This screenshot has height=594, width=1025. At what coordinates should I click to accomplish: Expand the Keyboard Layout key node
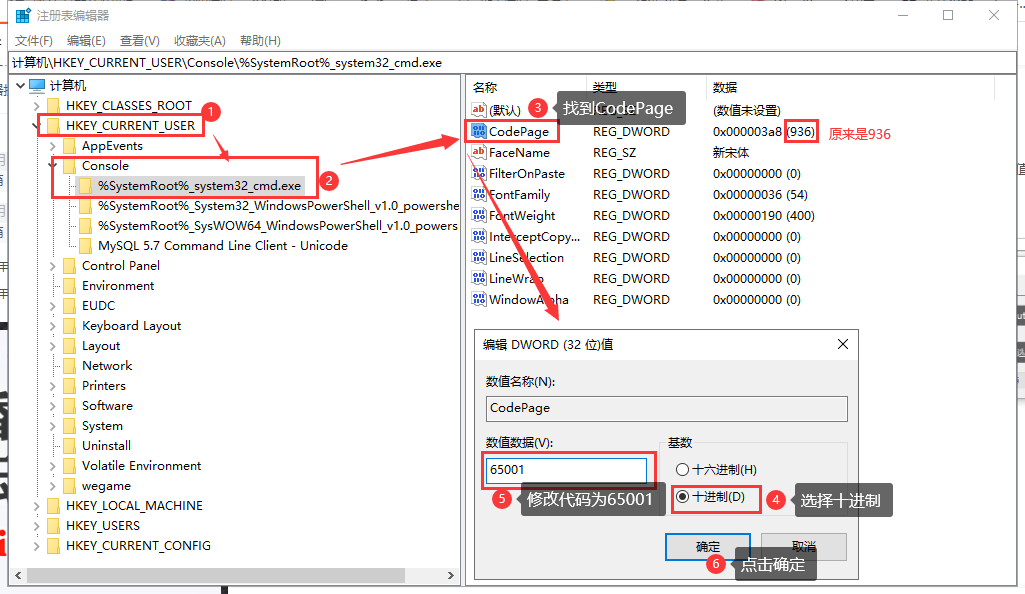(x=53, y=326)
